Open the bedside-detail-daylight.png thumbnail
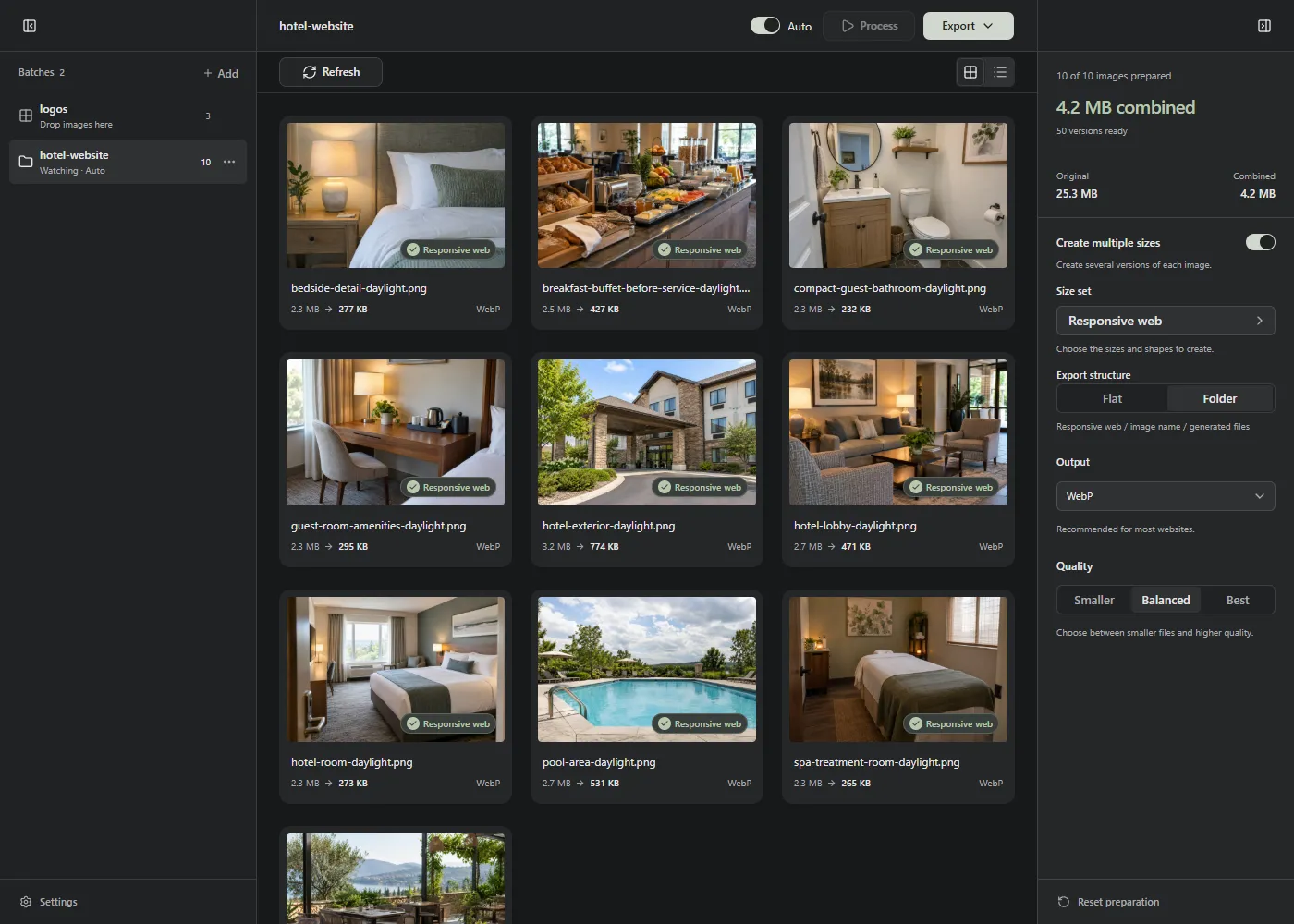The width and height of the screenshot is (1294, 924). coord(396,196)
